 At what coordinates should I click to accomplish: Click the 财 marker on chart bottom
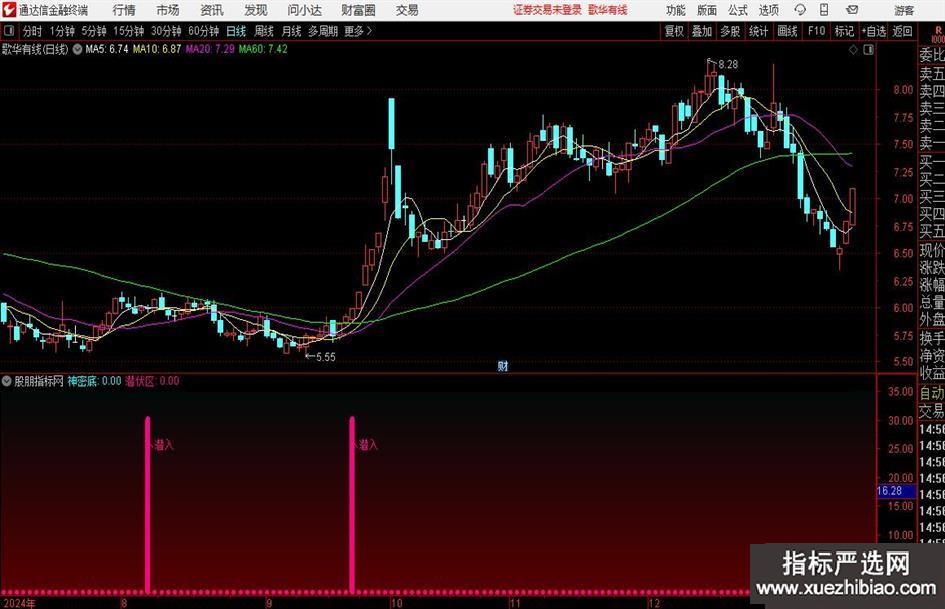pyautogui.click(x=503, y=366)
